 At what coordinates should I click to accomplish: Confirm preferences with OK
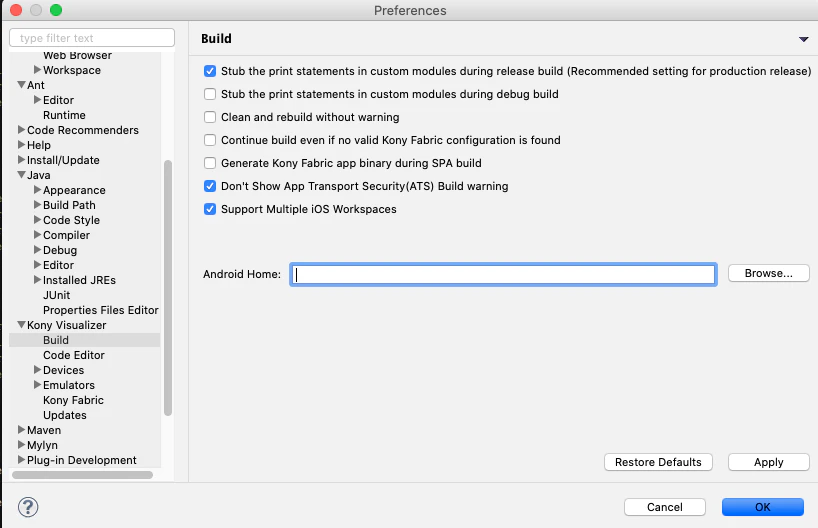(x=763, y=507)
